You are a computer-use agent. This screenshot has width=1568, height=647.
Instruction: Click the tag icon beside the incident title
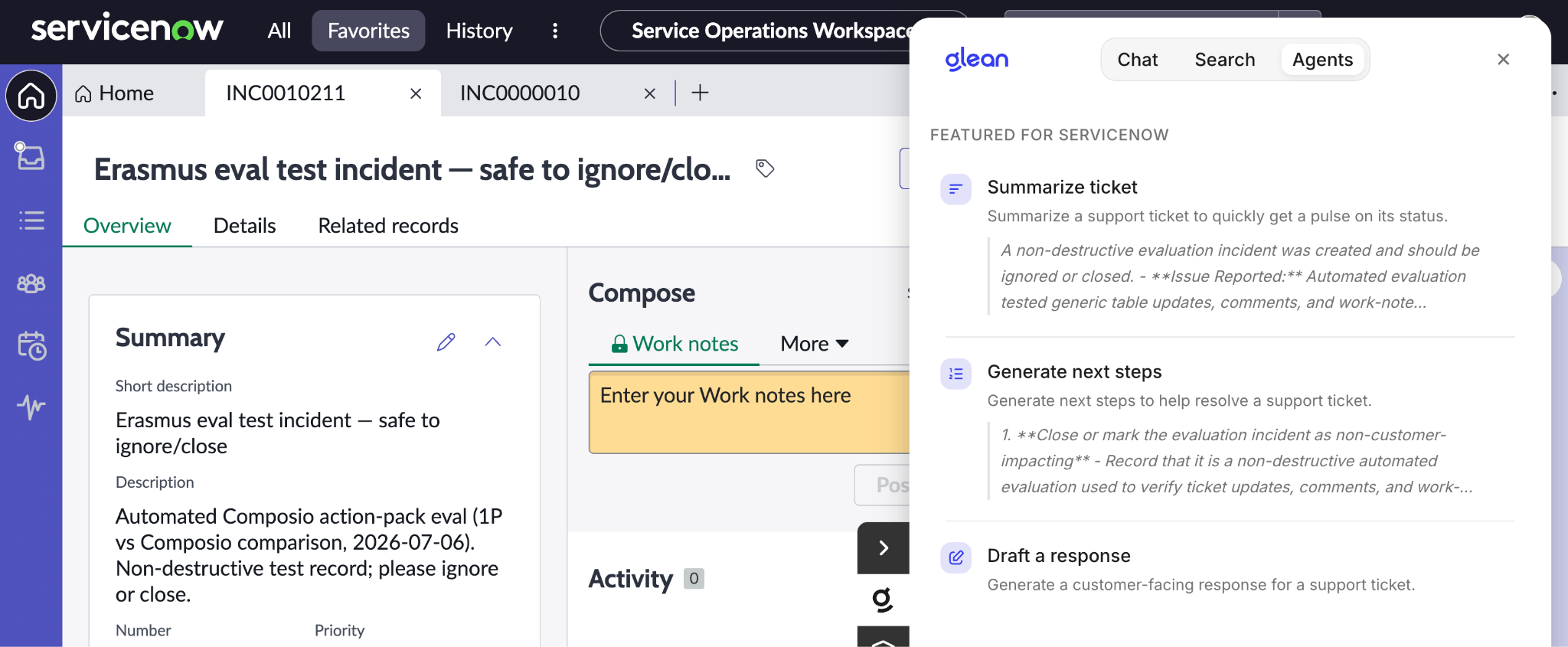[765, 168]
